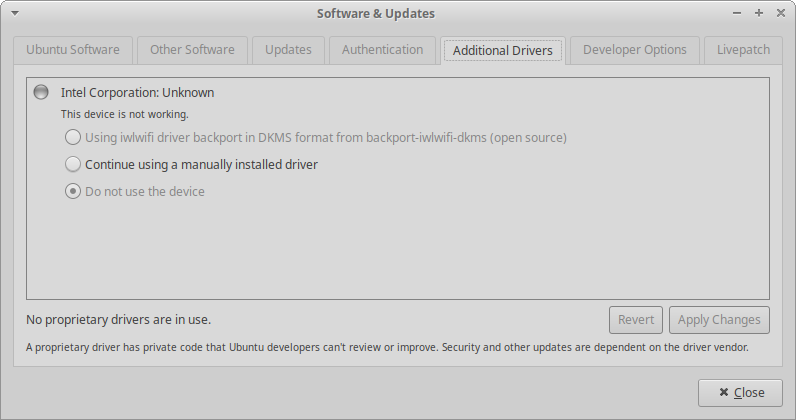The image size is (796, 420).
Task: Switch to the Ubuntu Software tab
Action: point(73,50)
